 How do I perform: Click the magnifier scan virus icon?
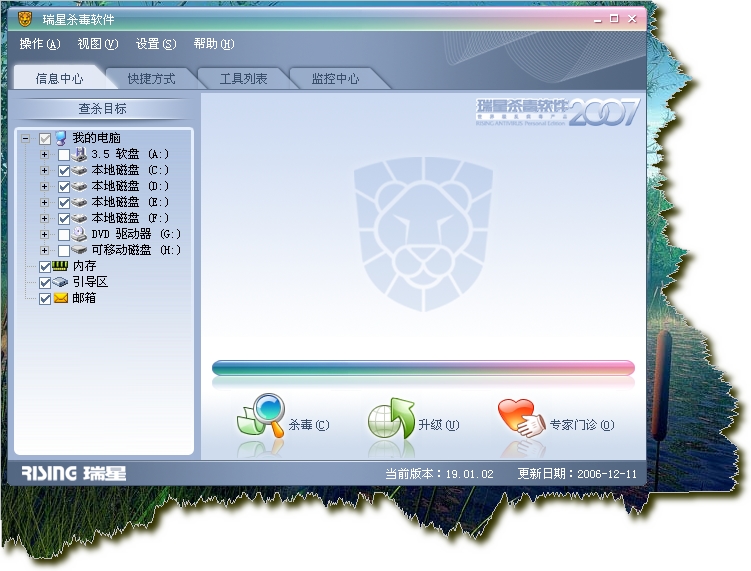click(x=262, y=415)
